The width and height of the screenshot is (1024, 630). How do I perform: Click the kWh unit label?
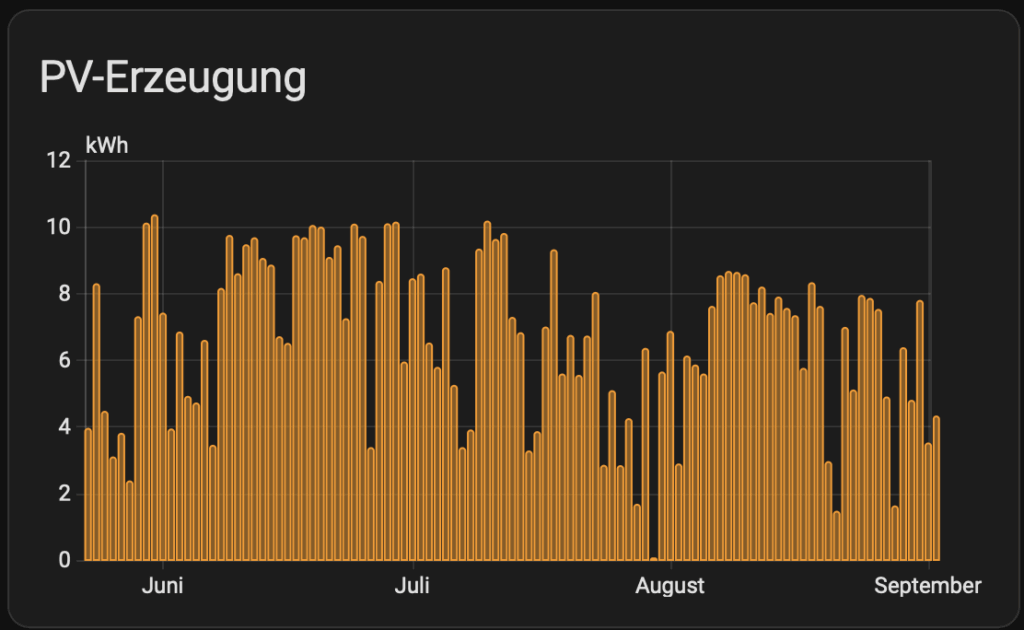click(x=107, y=145)
